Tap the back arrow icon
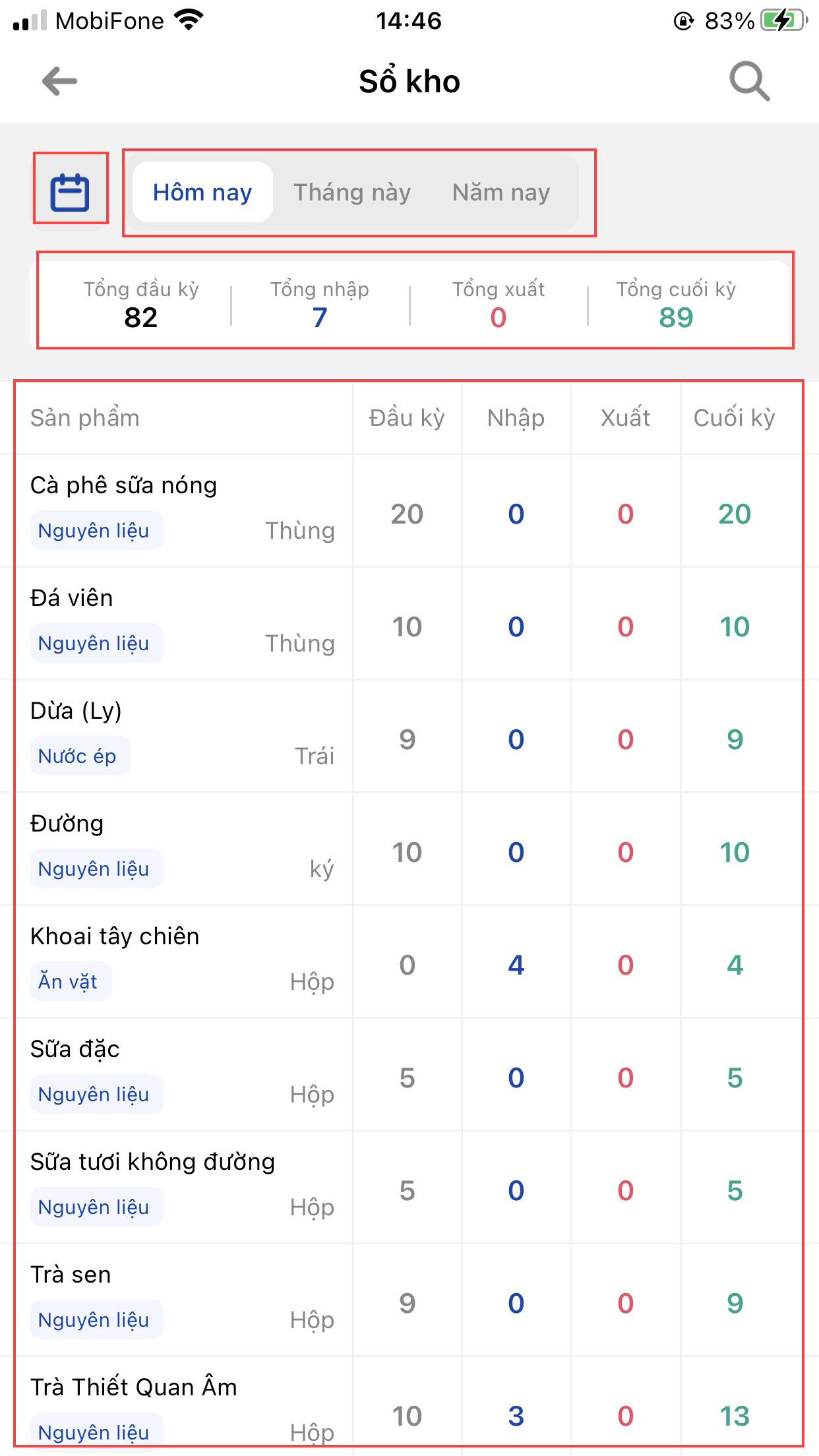Image resolution: width=819 pixels, height=1456 pixels. tap(59, 82)
